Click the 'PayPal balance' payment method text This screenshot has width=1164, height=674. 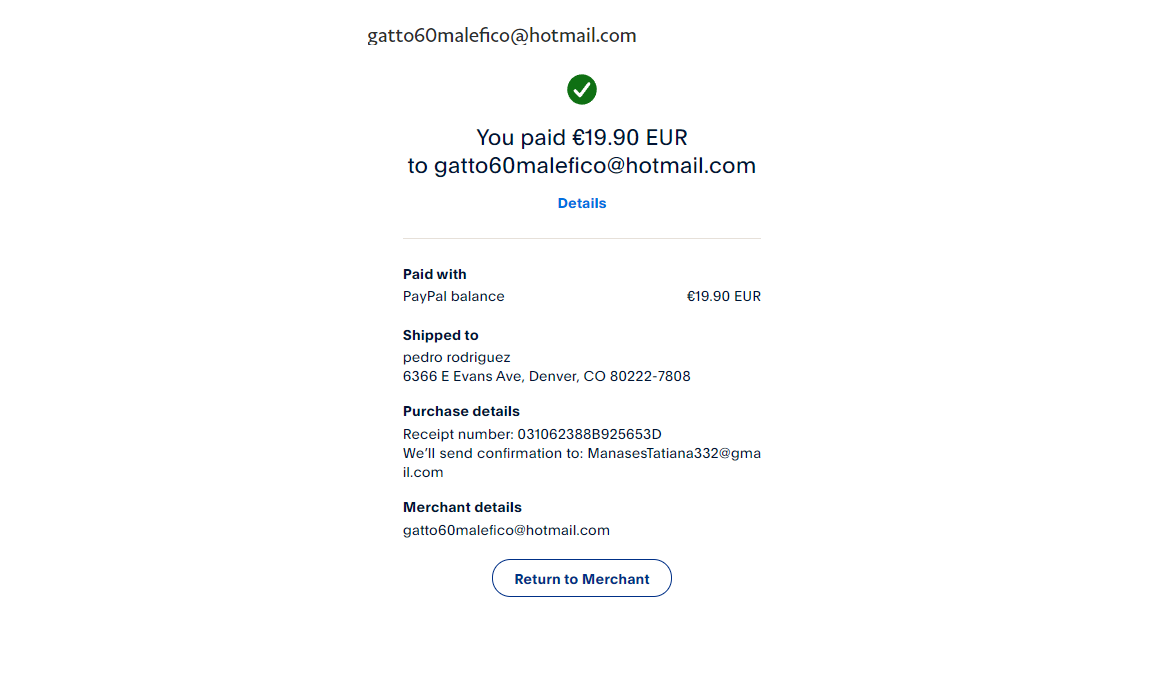coord(453,296)
